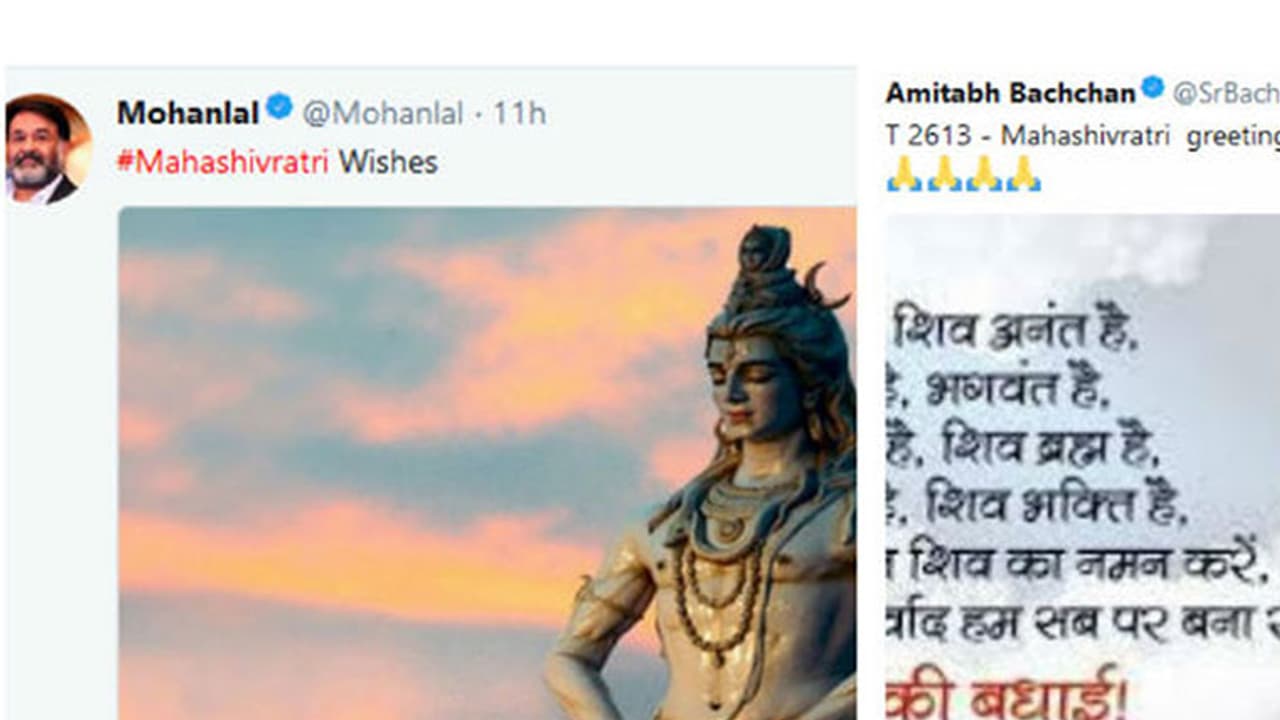The width and height of the screenshot is (1280, 720).
Task: Click the second folded hands emoji
Action: 944,174
